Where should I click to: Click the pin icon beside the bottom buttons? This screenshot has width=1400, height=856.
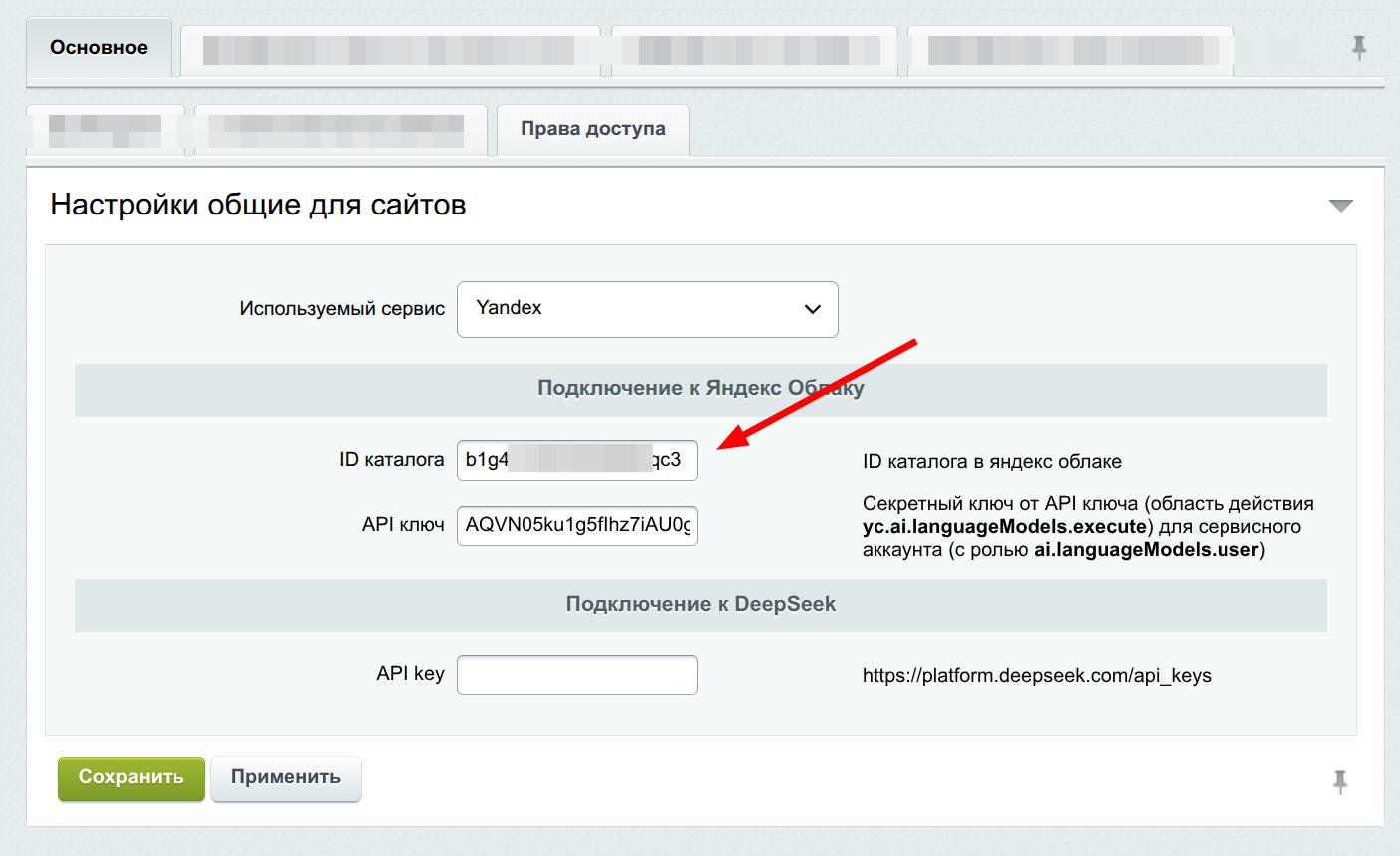1340,781
